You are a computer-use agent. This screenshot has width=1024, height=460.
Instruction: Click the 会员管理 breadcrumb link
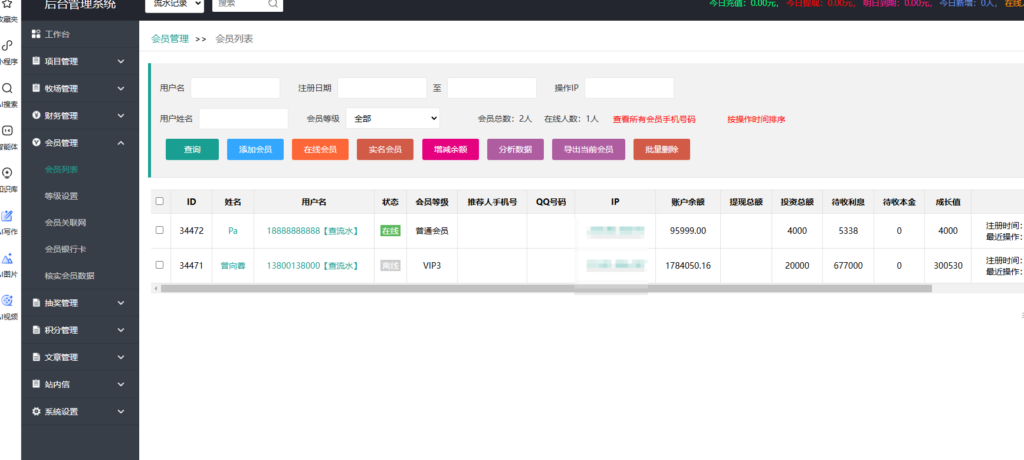pyautogui.click(x=170, y=39)
